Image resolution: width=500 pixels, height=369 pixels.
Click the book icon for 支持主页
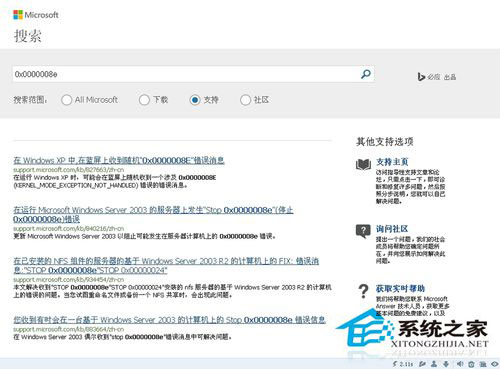point(363,164)
